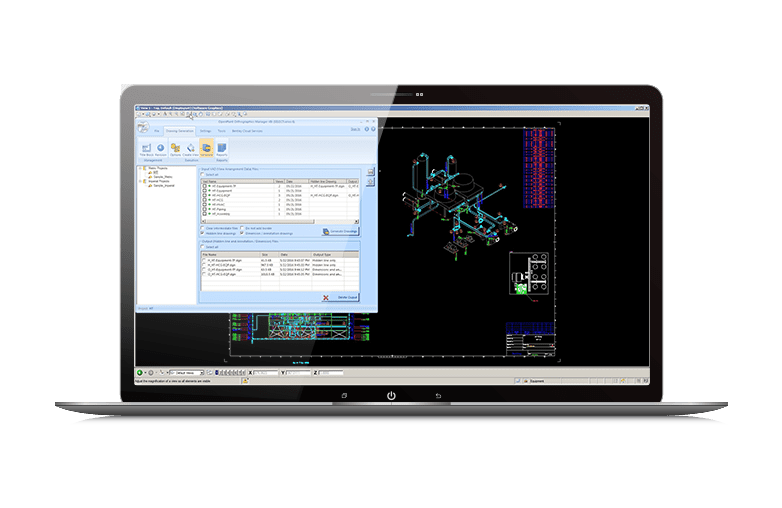The width and height of the screenshot is (782, 508).
Task: Enable the Clear intermediate files checkbox
Action: 204,227
